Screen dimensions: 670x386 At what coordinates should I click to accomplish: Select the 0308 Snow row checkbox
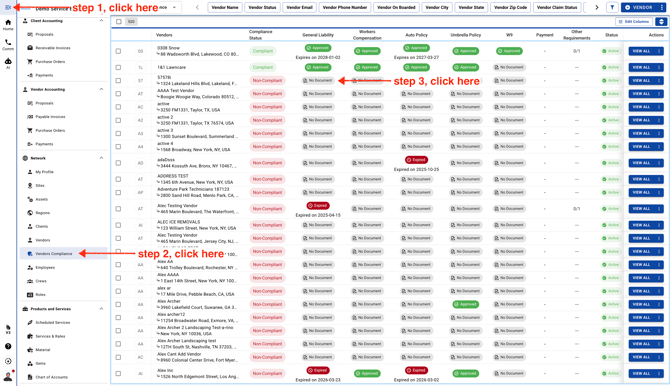pos(118,51)
